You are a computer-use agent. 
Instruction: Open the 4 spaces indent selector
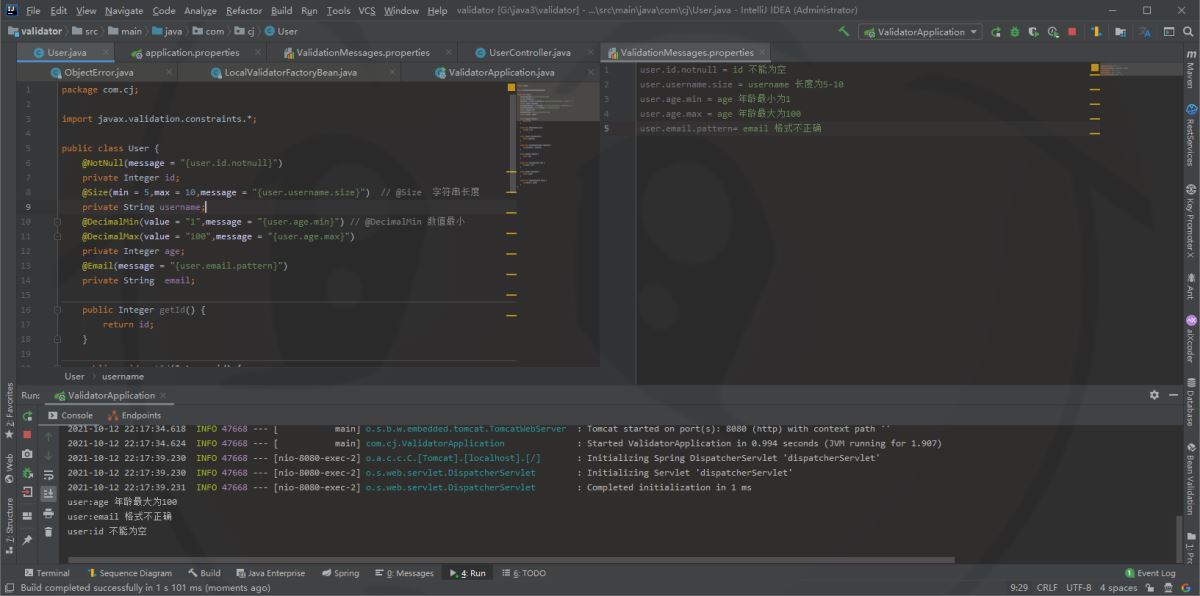1118,588
